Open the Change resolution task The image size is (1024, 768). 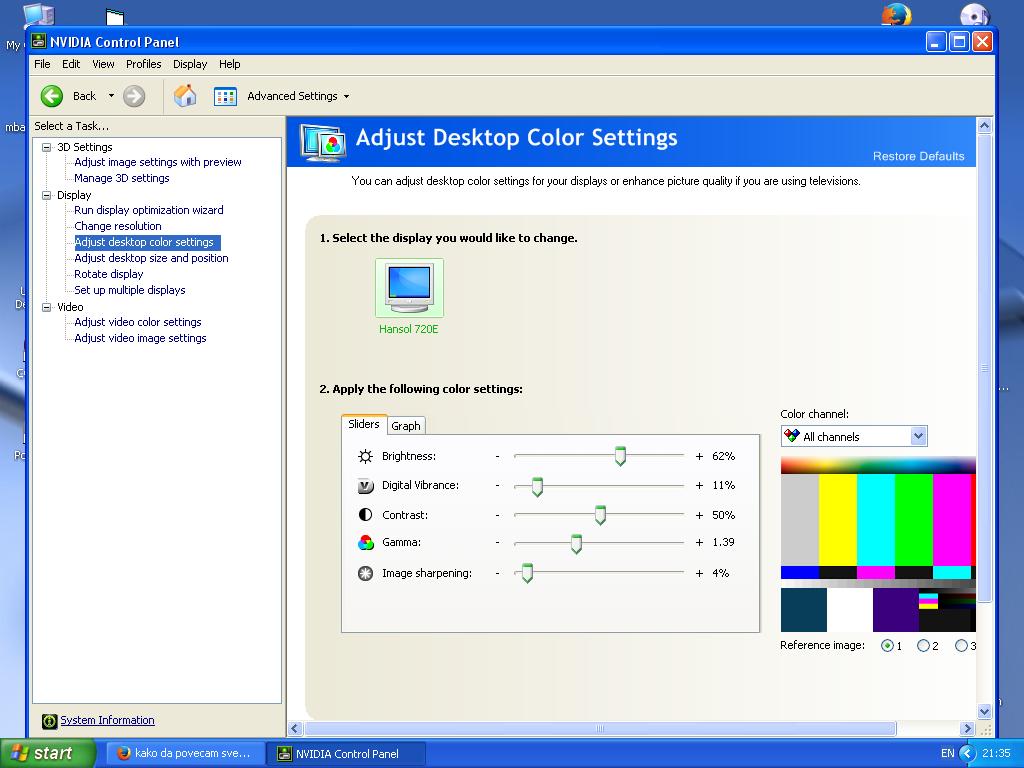[x=118, y=226]
